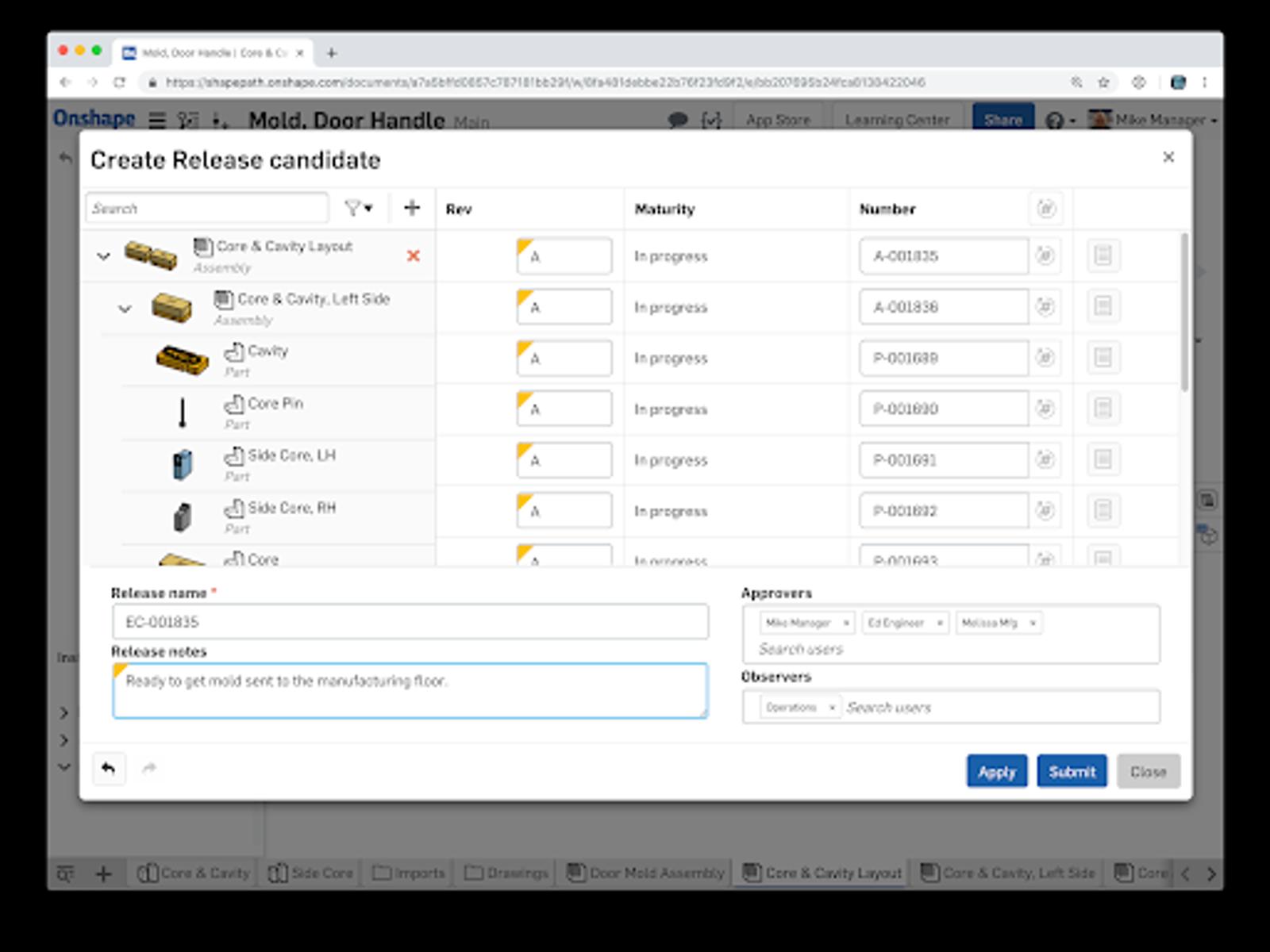
Task: Open the Drawings folder tab
Action: (506, 873)
